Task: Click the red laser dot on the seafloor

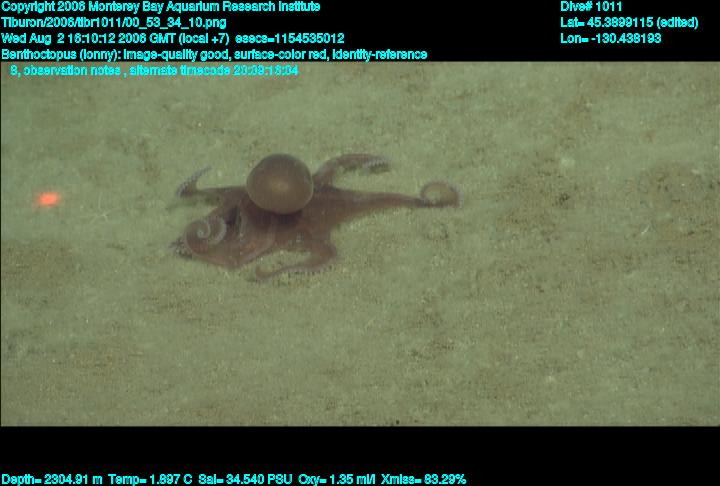Action: point(49,199)
